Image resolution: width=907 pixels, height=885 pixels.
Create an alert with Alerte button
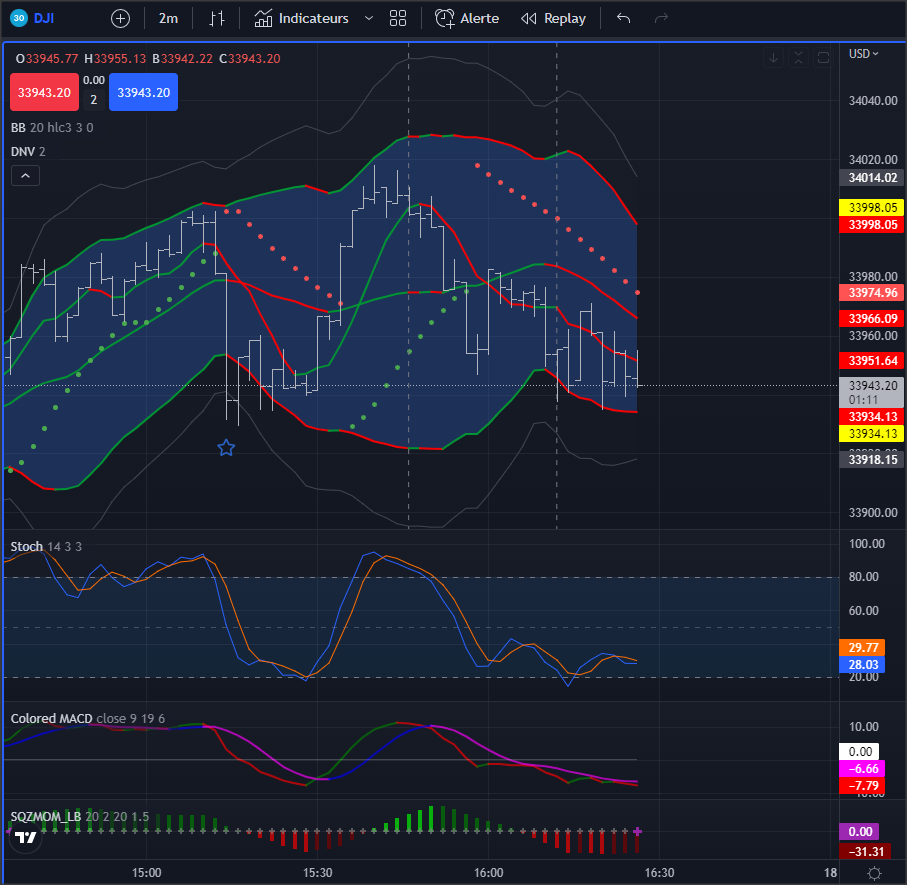[x=467, y=19]
